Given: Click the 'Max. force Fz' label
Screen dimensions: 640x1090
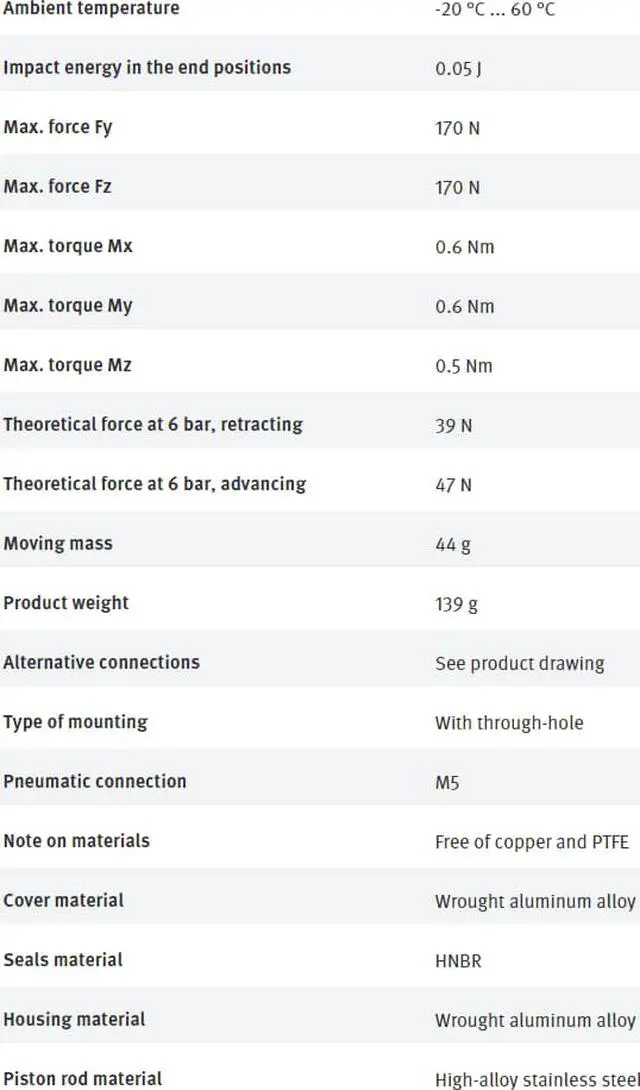Looking at the screenshot, I should [58, 187].
